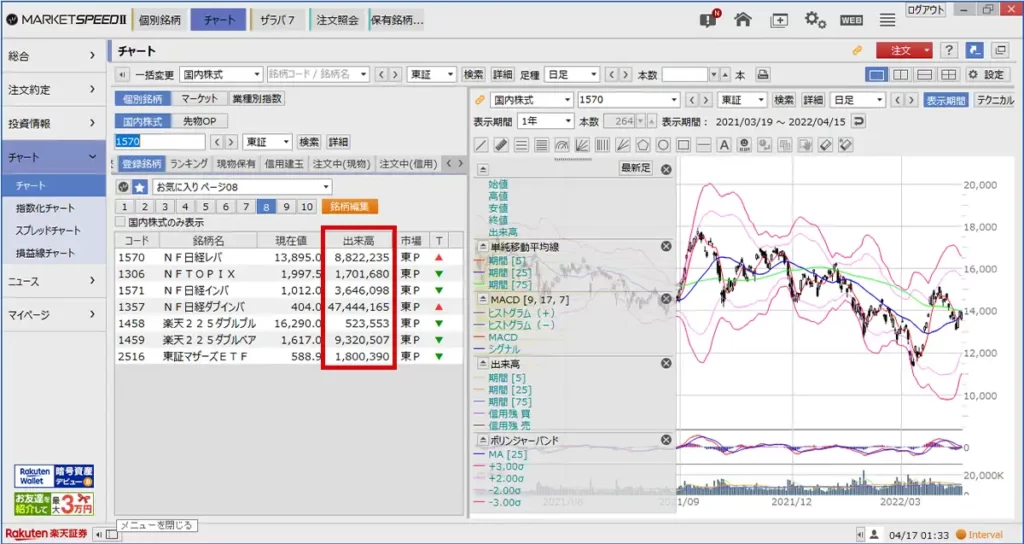1024x544 pixels.
Task: Click the favorites star icon
Action: coord(140,187)
